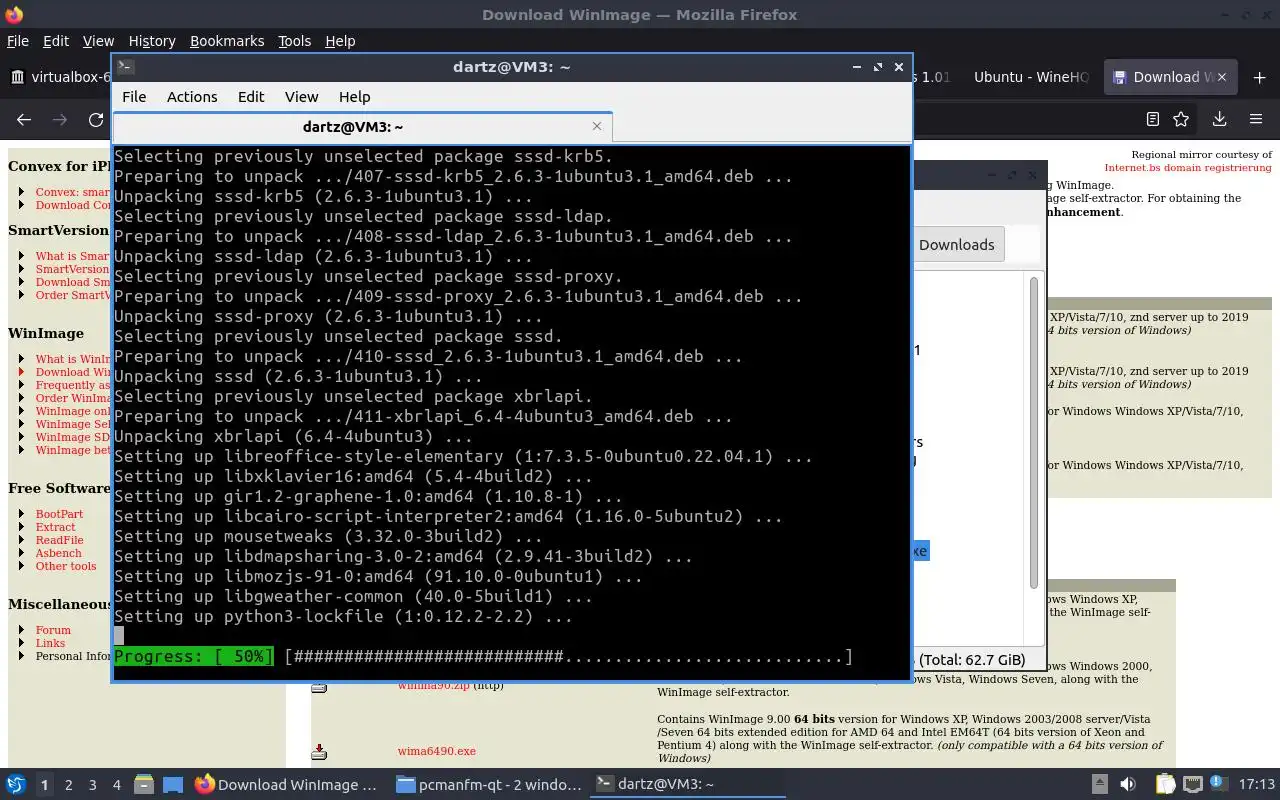This screenshot has width=1280, height=800.
Task: Switch to virtualbox-6 Firefox tab
Action: click(58, 77)
